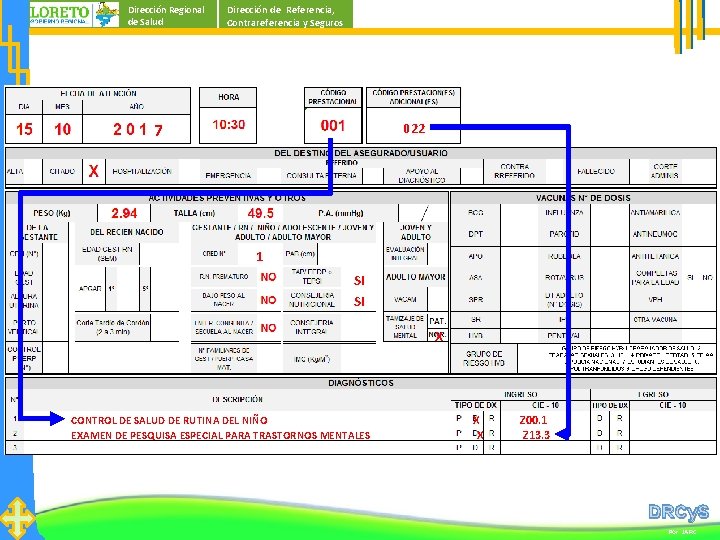The width and height of the screenshot is (720, 540).
Task: Select CONTROL DE SALUD DE RUTINA DEL NIÑO diagnosis
Action: 169,420
